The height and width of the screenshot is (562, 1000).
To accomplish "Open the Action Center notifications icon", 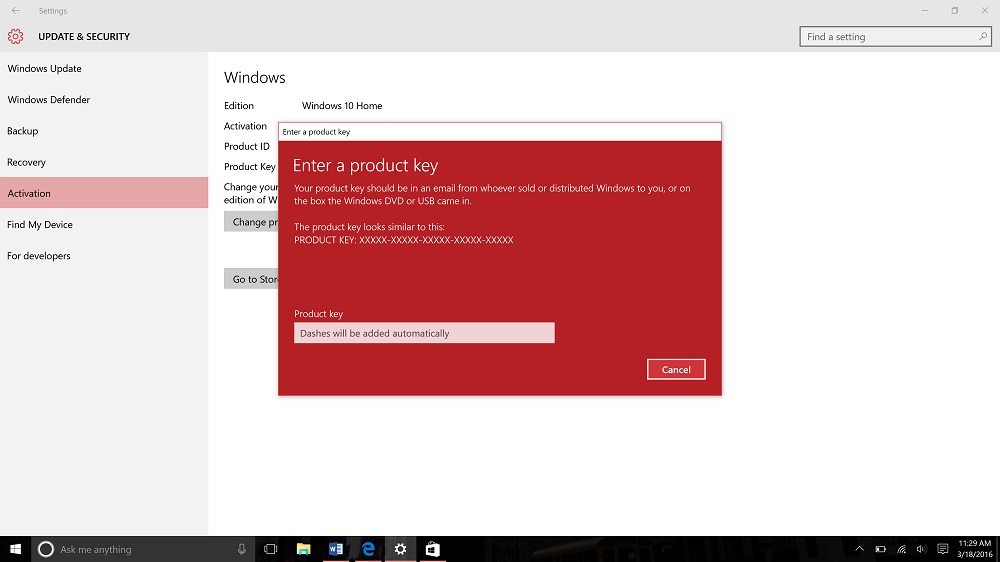I will pos(943,549).
